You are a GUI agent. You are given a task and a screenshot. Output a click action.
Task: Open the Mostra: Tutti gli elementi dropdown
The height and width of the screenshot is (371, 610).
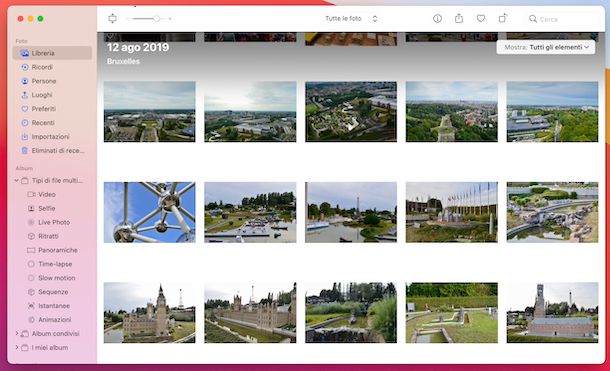(x=546, y=47)
